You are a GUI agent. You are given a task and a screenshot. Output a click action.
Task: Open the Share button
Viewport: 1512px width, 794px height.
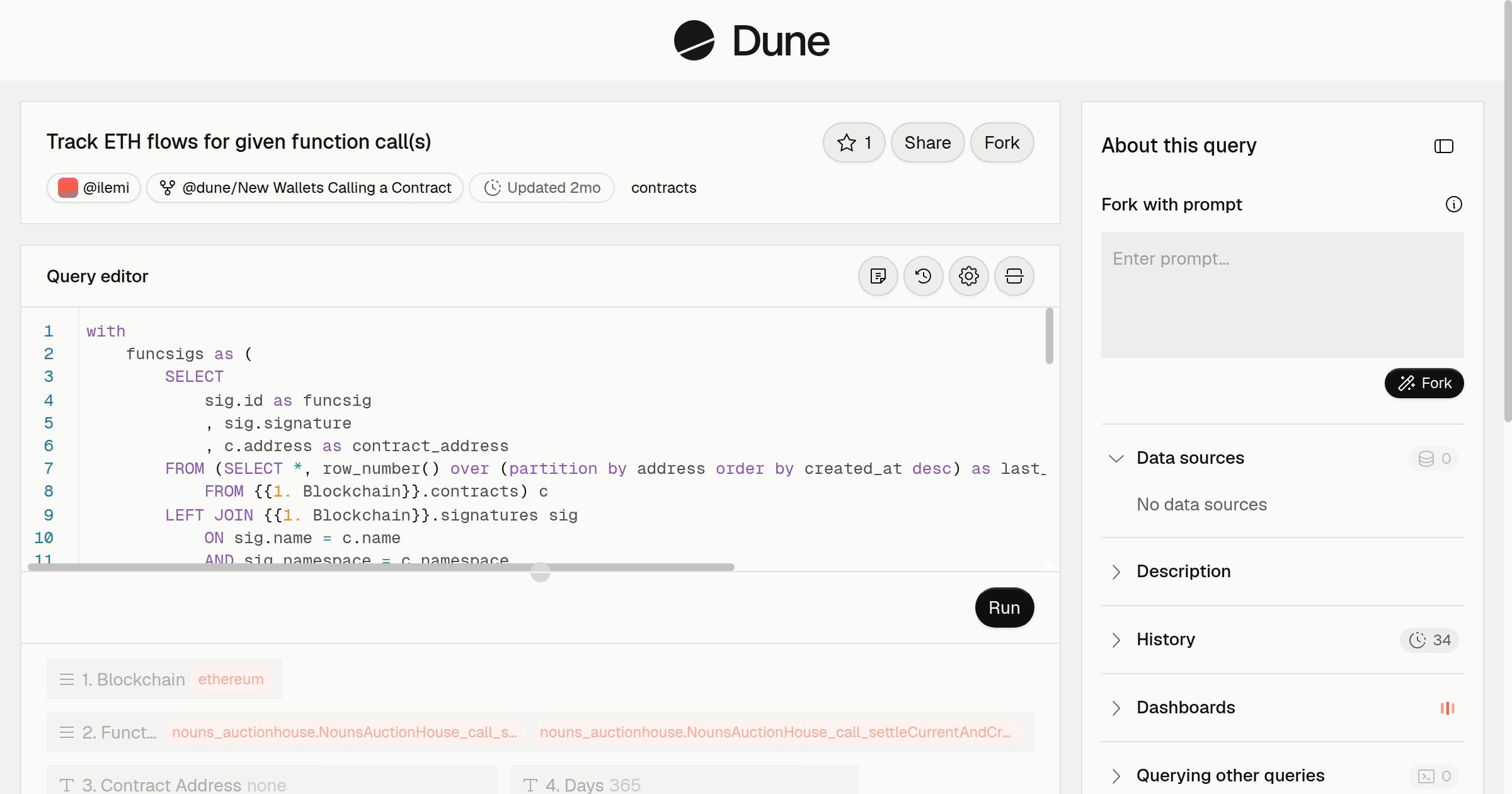[927, 142]
